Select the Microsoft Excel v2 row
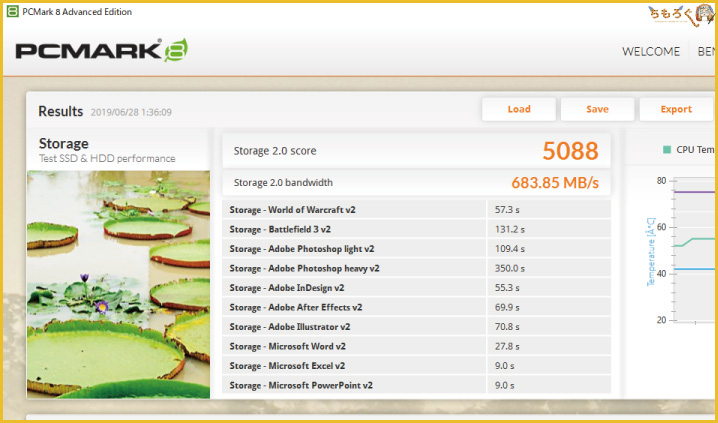 pyautogui.click(x=416, y=366)
